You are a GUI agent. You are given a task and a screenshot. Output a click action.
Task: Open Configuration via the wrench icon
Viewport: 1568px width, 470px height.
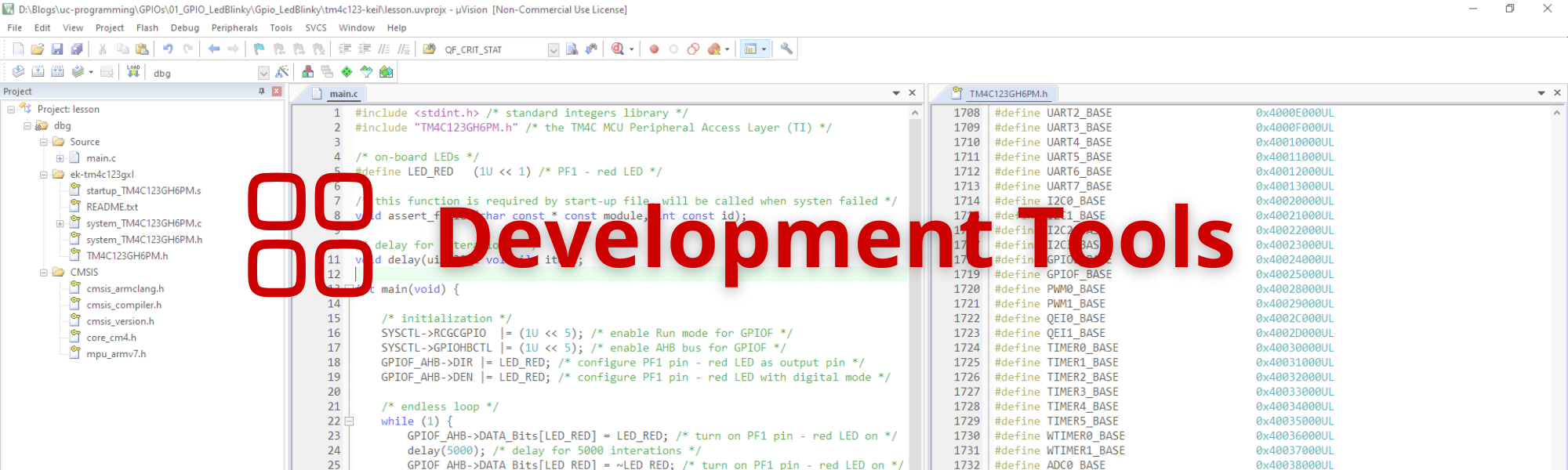tap(786, 49)
